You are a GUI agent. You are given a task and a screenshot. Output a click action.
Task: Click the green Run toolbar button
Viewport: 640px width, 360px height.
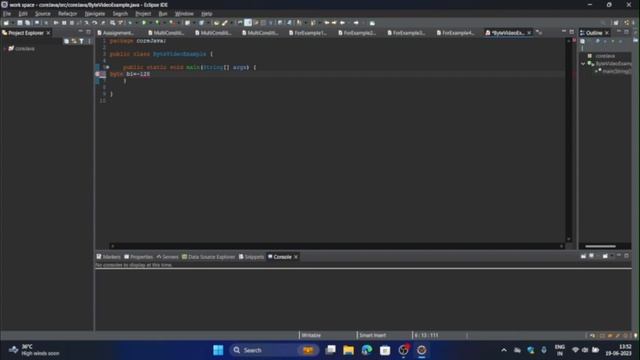144,23
